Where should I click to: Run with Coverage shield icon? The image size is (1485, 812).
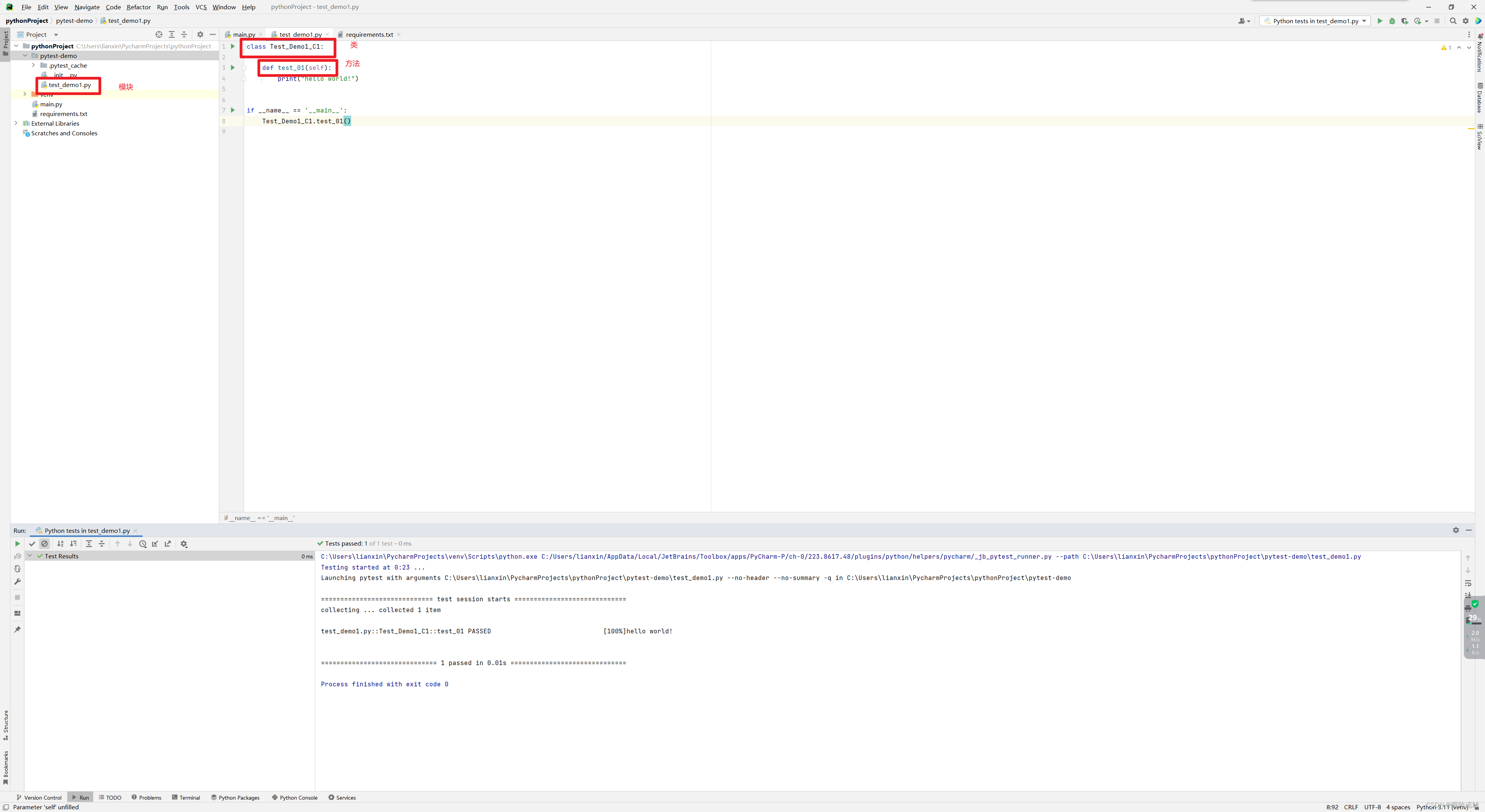point(1405,21)
